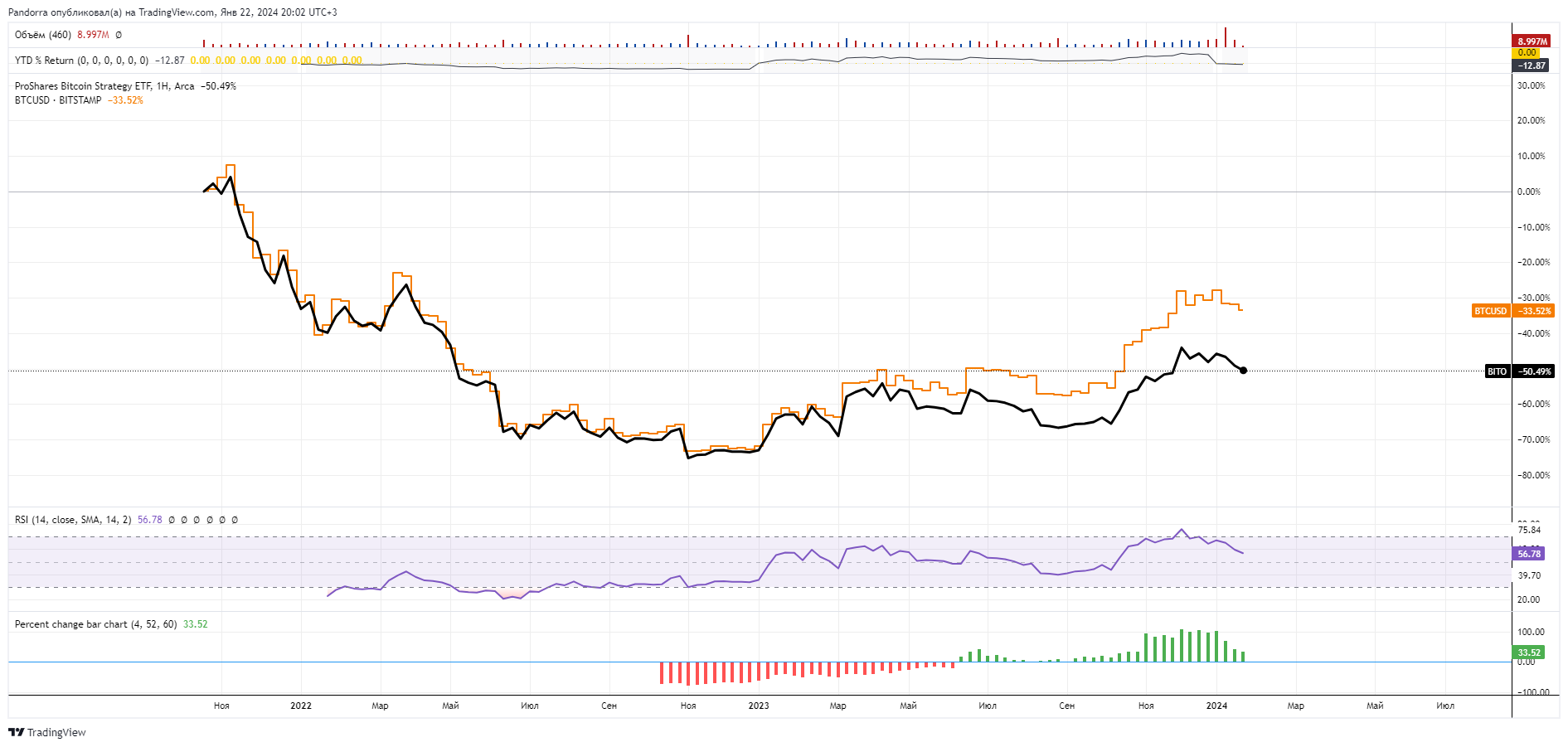Select the 'BTCUSD · BITSTAMP' comparison legend

[x=58, y=100]
